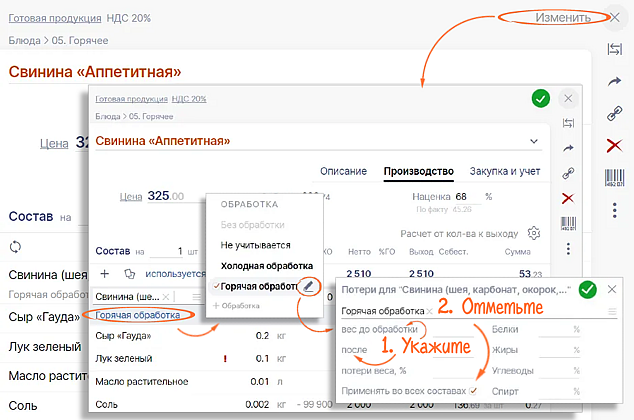The height and width of the screenshot is (420, 634).
Task: Click the pencil icon next to Горячая обработка
Action: point(309,287)
